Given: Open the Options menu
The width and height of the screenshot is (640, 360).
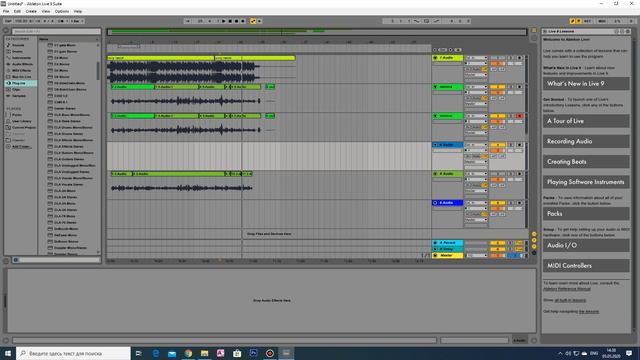Looking at the screenshot, I should pyautogui.click(x=62, y=11).
